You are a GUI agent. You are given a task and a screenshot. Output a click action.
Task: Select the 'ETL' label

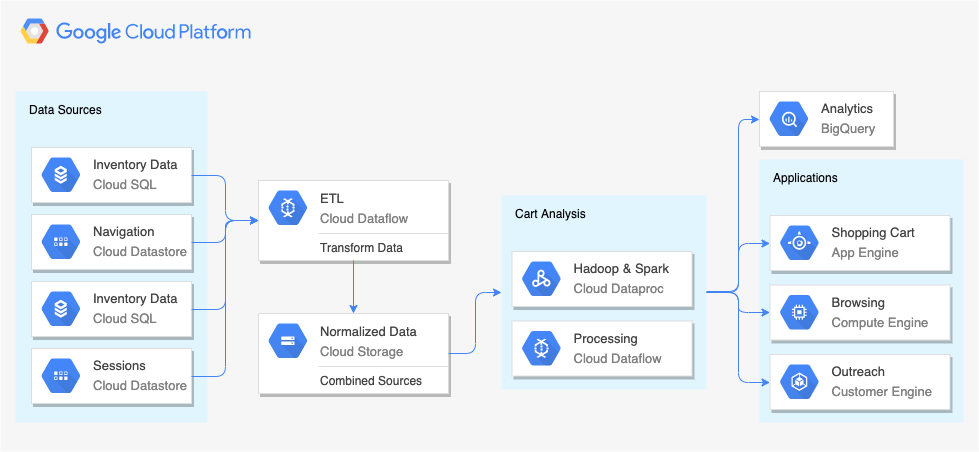pos(332,199)
